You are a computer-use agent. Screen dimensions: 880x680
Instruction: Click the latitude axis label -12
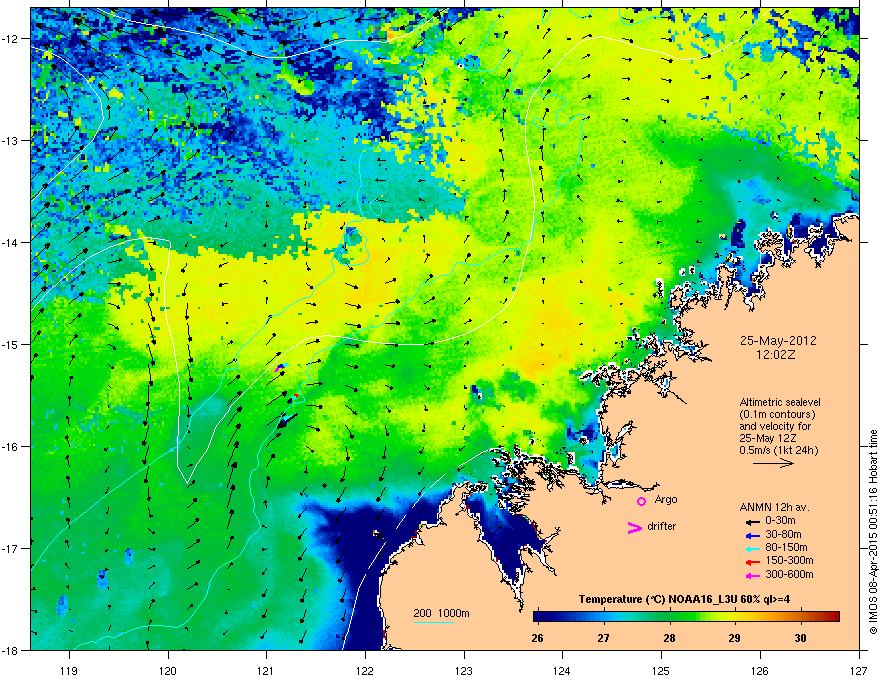click(10, 39)
